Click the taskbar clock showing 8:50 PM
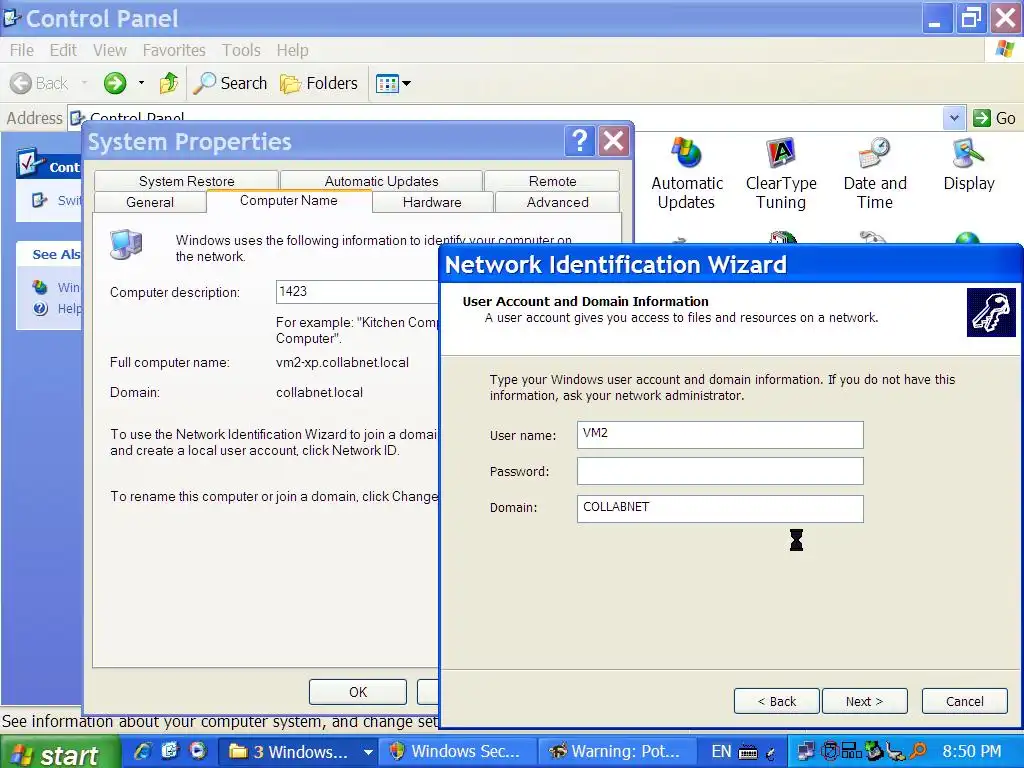Viewport: 1024px width, 768px height. 972,752
